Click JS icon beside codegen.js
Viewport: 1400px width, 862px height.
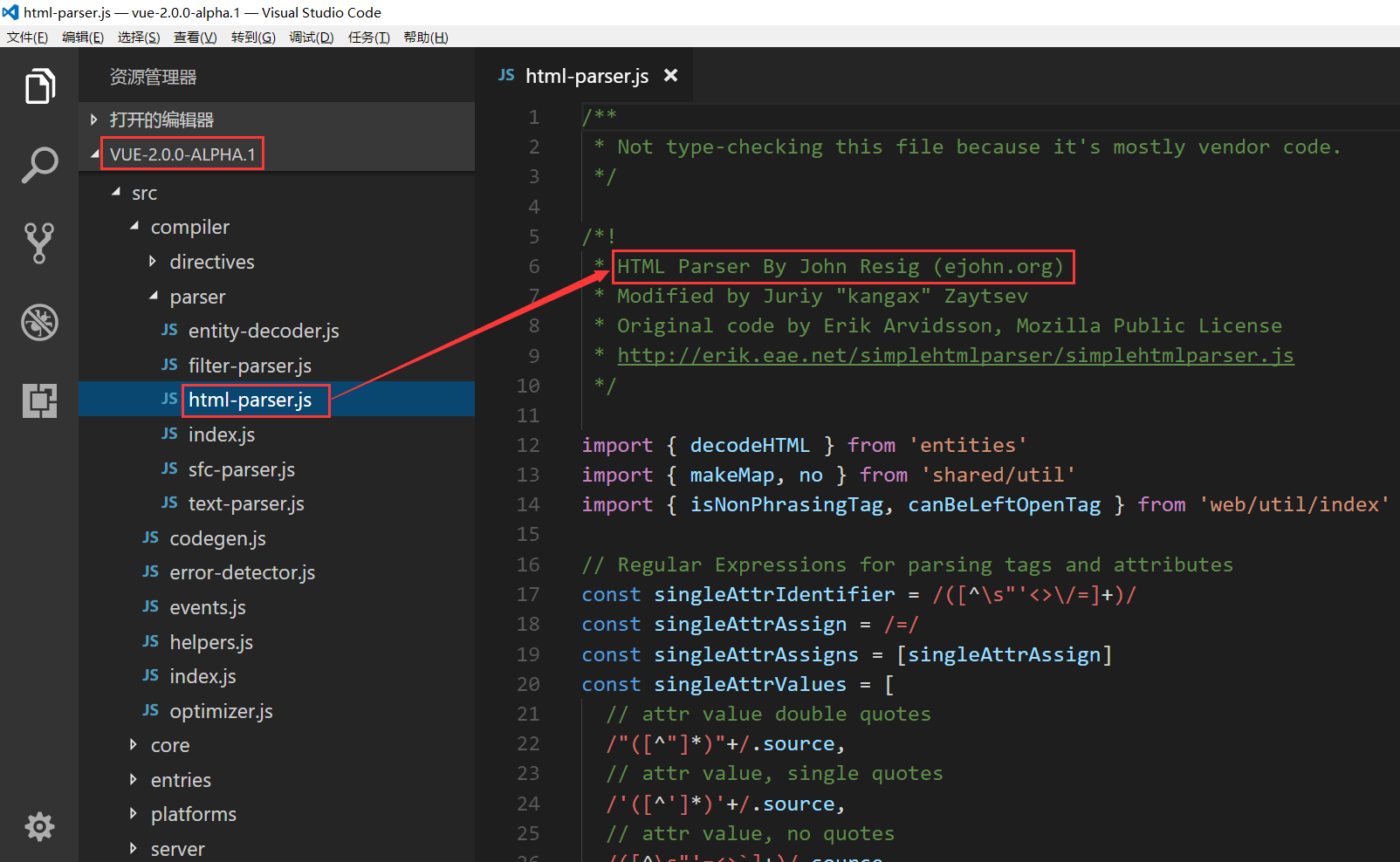(151, 537)
